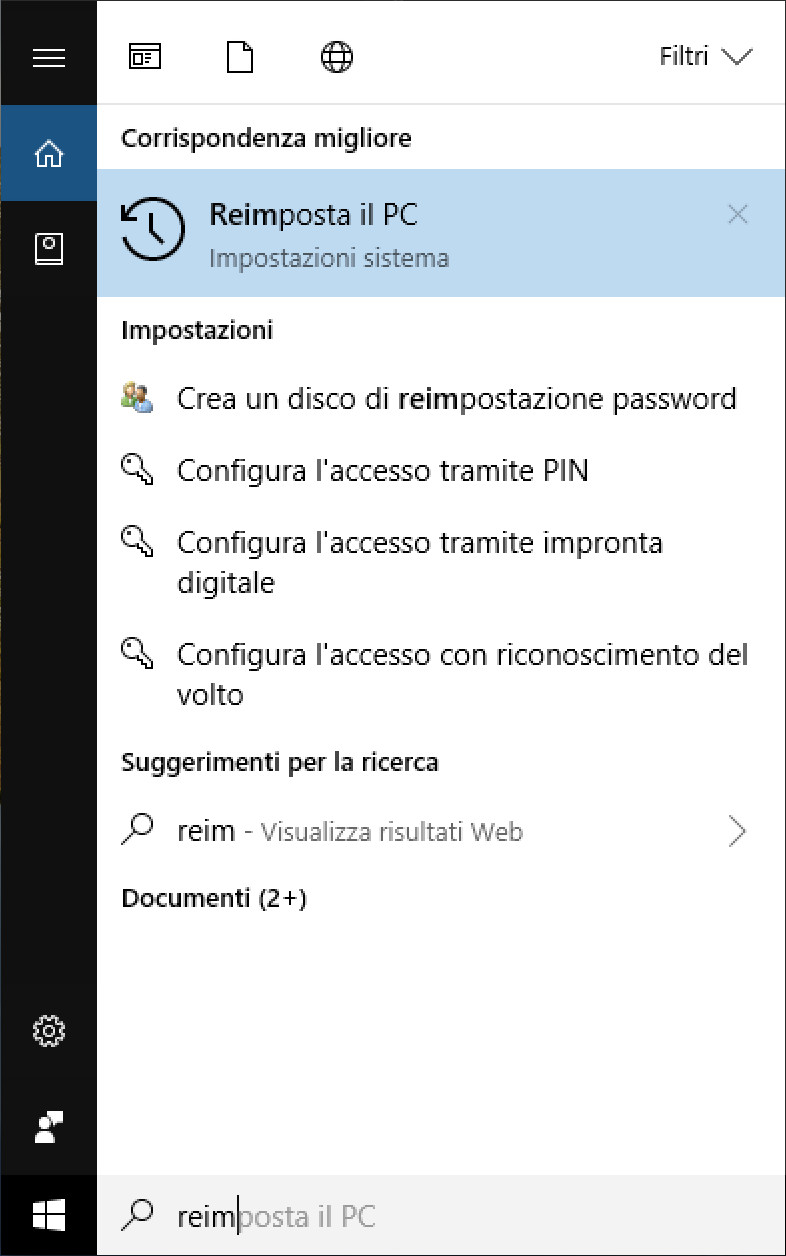This screenshot has height=1256, width=786.
Task: Expand web results arrow for reim
Action: point(737,831)
